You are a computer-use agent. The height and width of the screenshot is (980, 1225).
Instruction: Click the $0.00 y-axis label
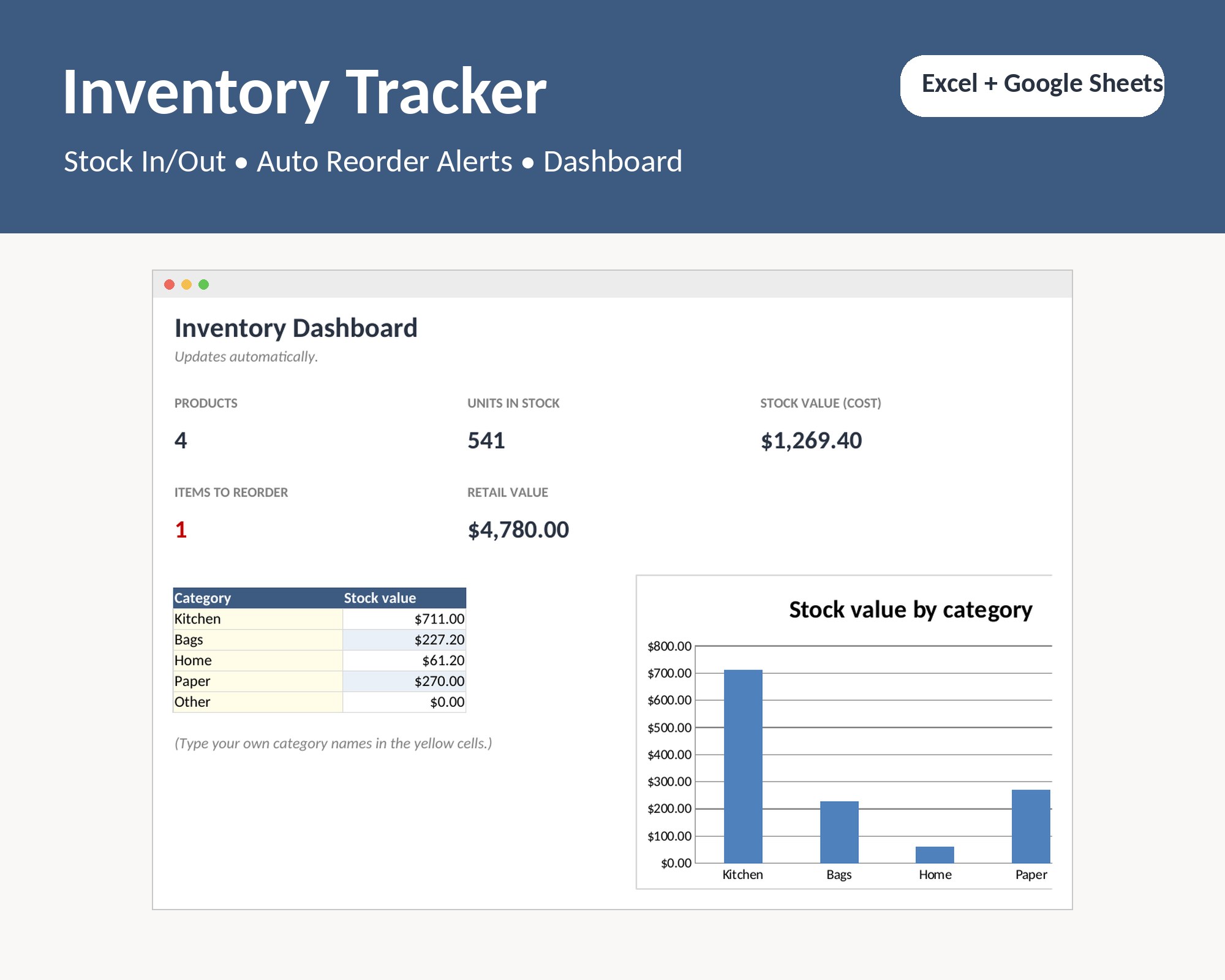(x=676, y=863)
